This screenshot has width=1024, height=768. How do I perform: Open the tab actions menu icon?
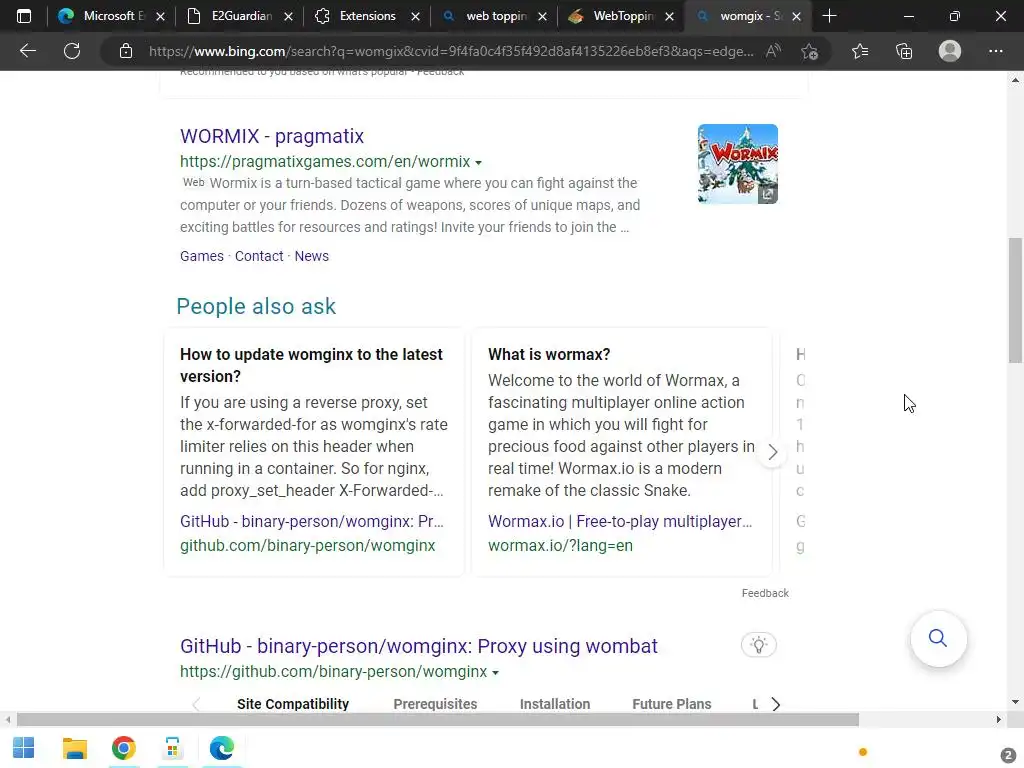click(24, 16)
